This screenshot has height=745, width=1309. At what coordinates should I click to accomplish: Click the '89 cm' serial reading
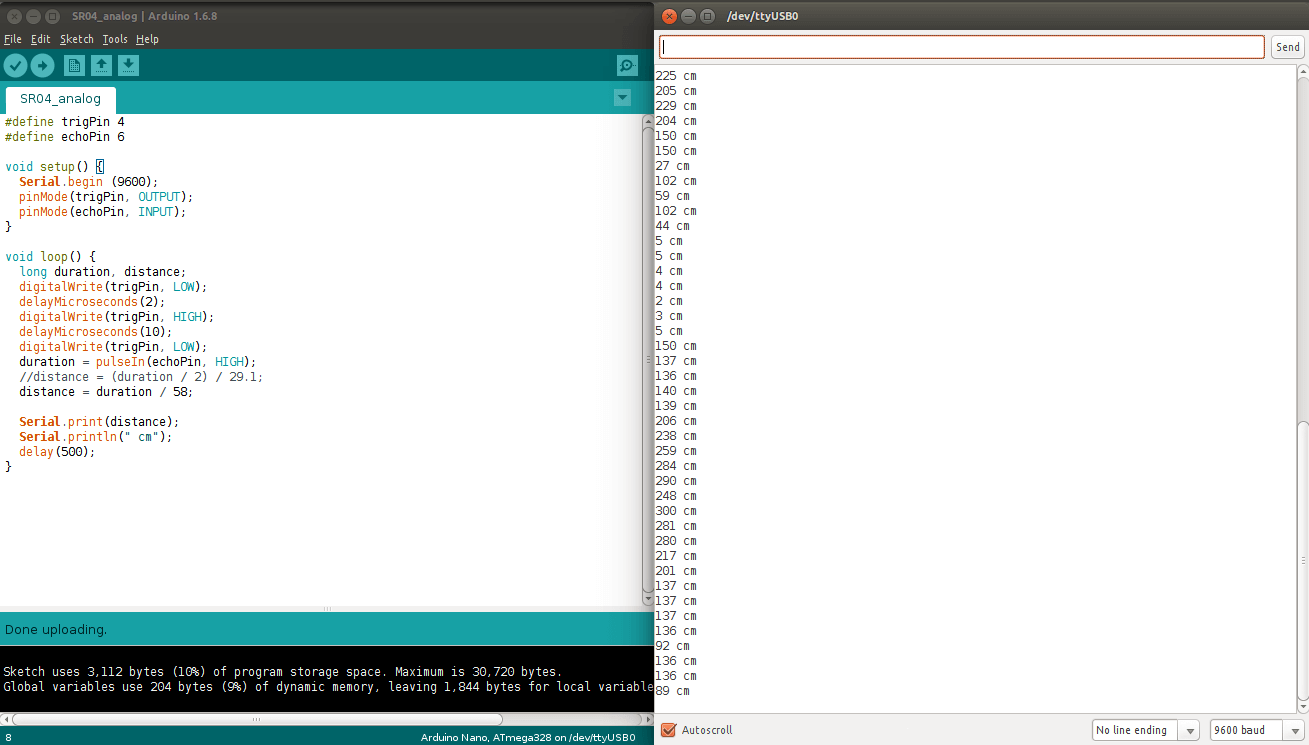click(672, 691)
